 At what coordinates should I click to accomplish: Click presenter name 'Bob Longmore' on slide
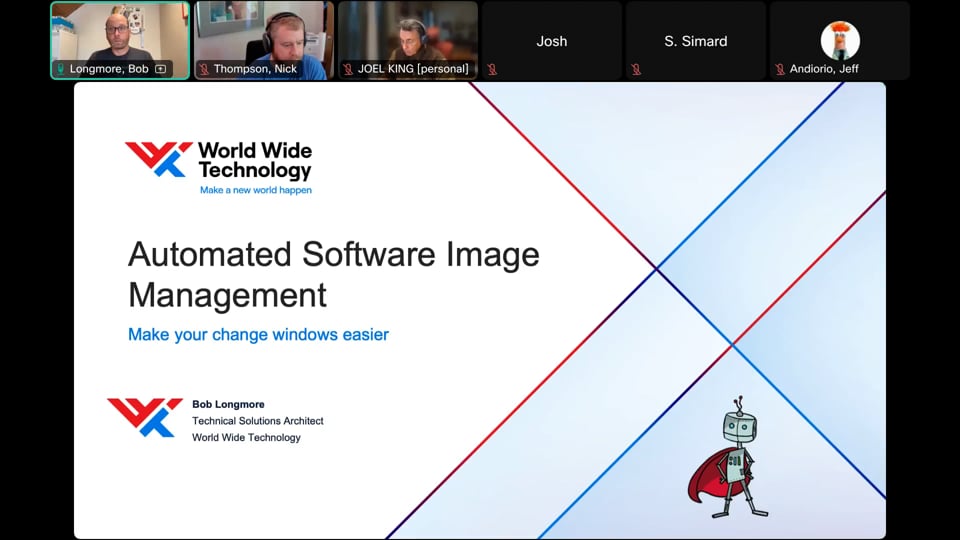point(228,404)
